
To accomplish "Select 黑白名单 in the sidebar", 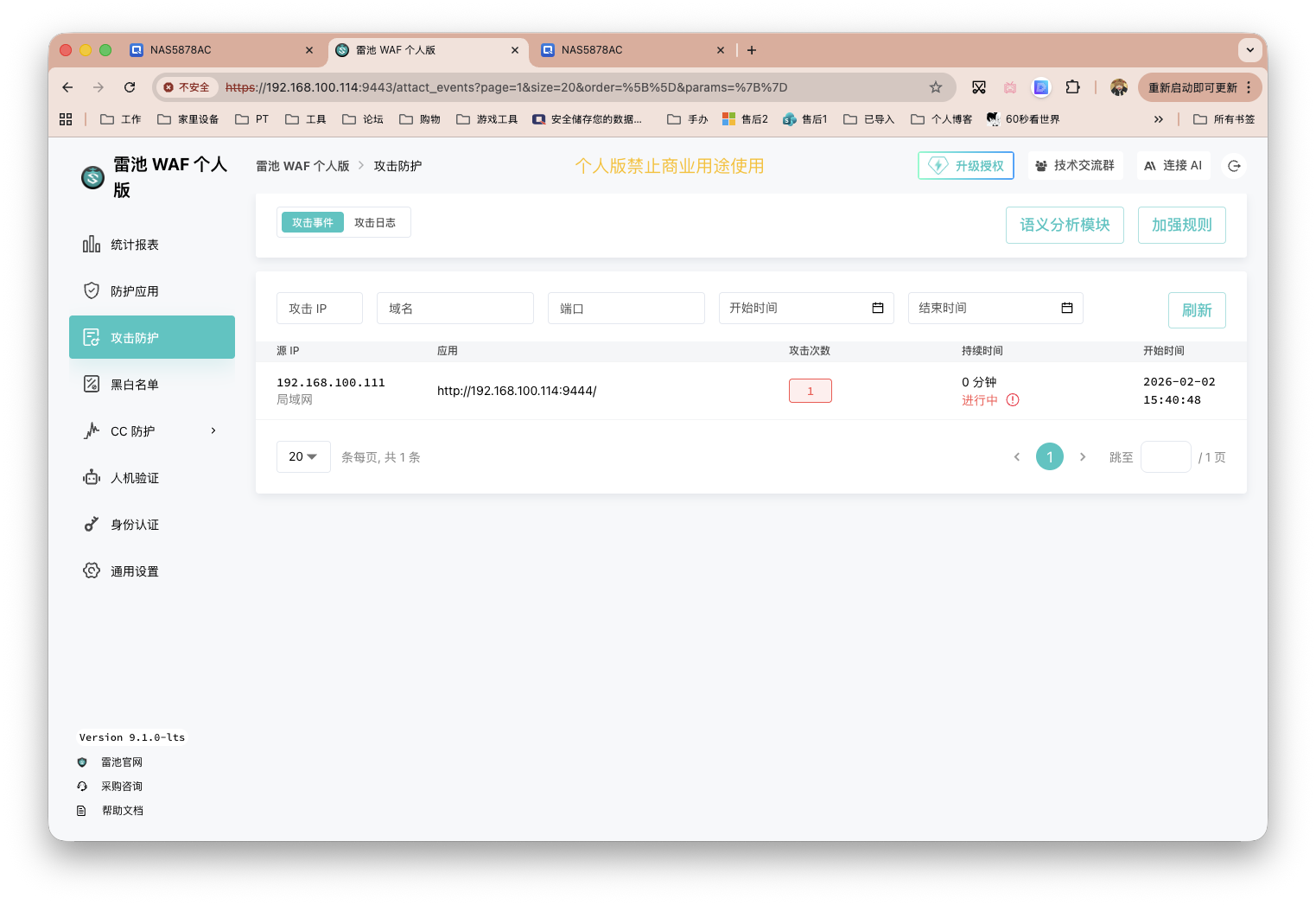I will [x=136, y=384].
